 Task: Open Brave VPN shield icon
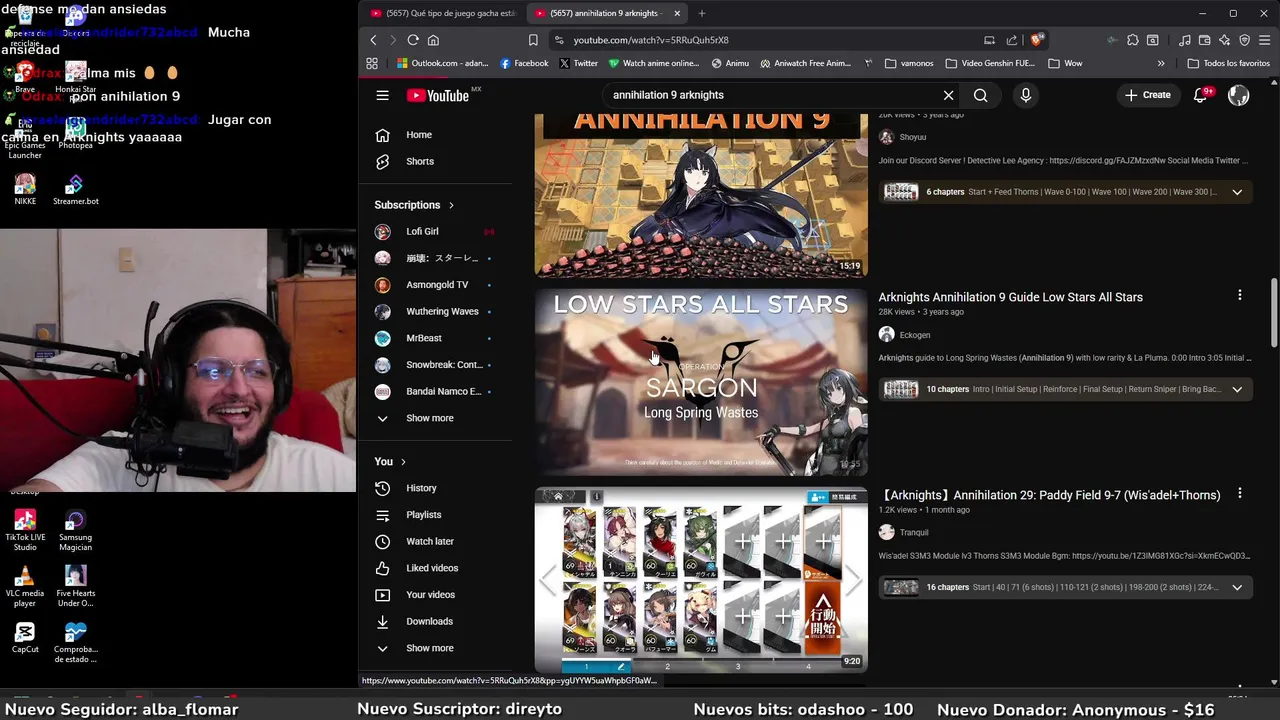[1245, 40]
